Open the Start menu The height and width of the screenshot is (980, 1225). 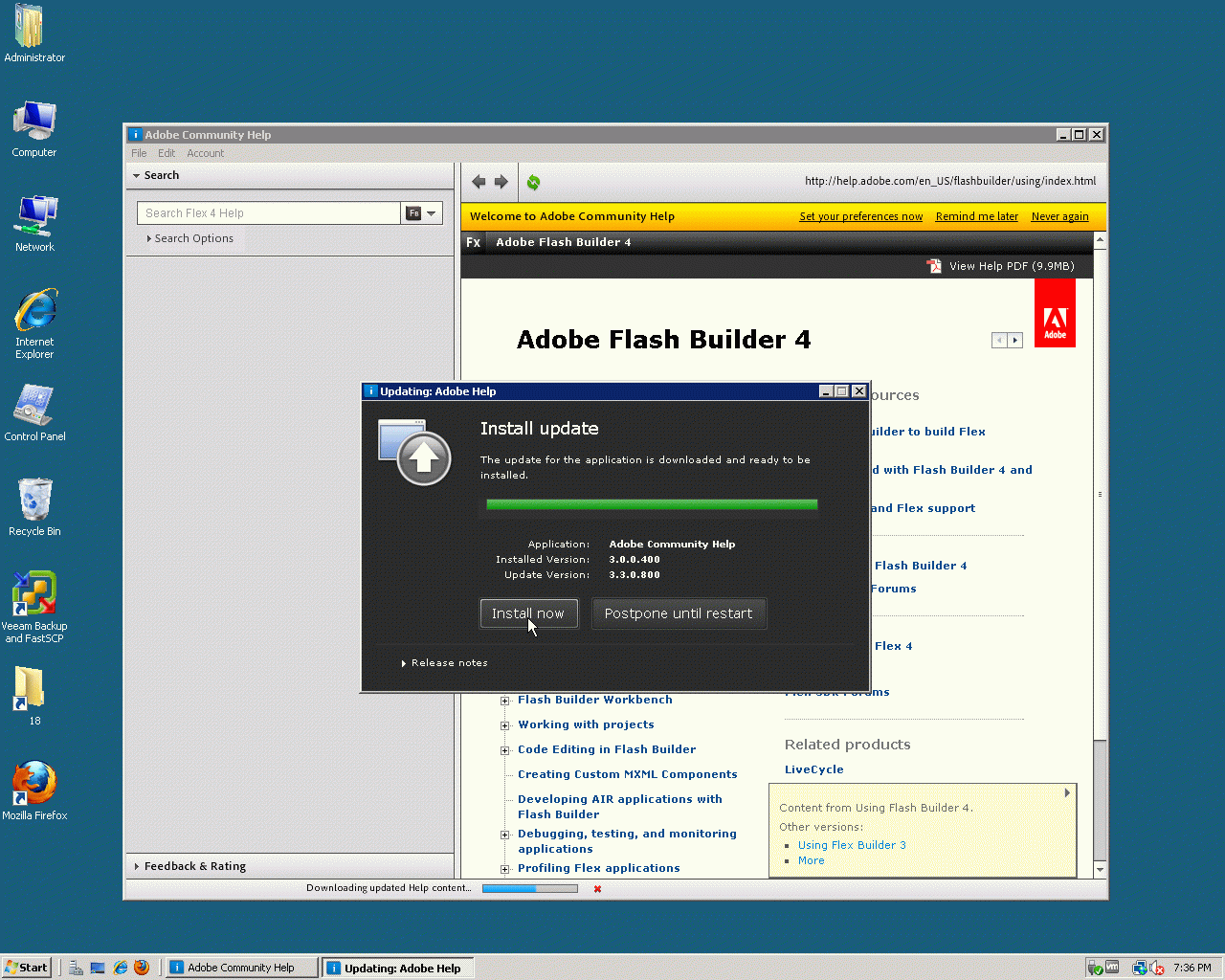[26, 968]
